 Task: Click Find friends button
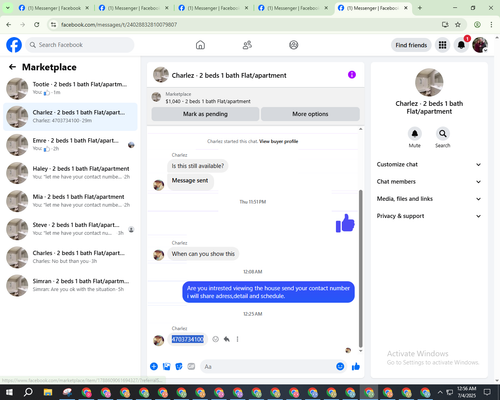coord(411,45)
